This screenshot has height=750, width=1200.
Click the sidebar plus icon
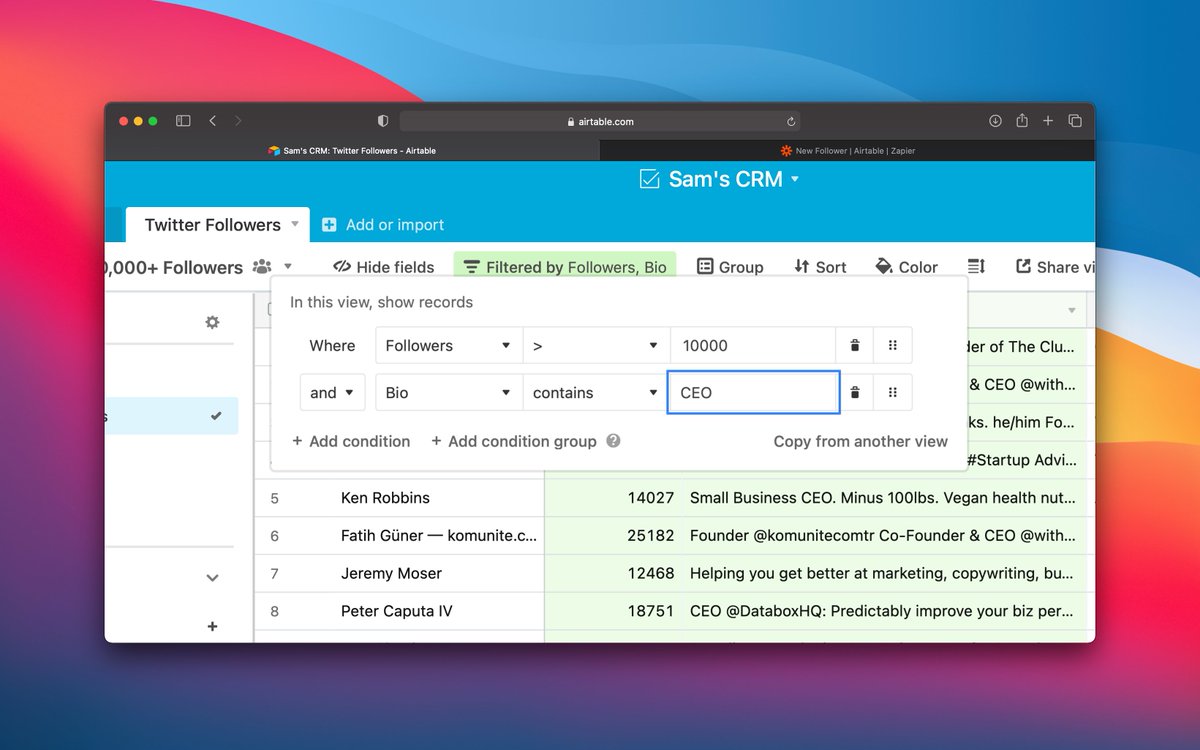(x=212, y=626)
